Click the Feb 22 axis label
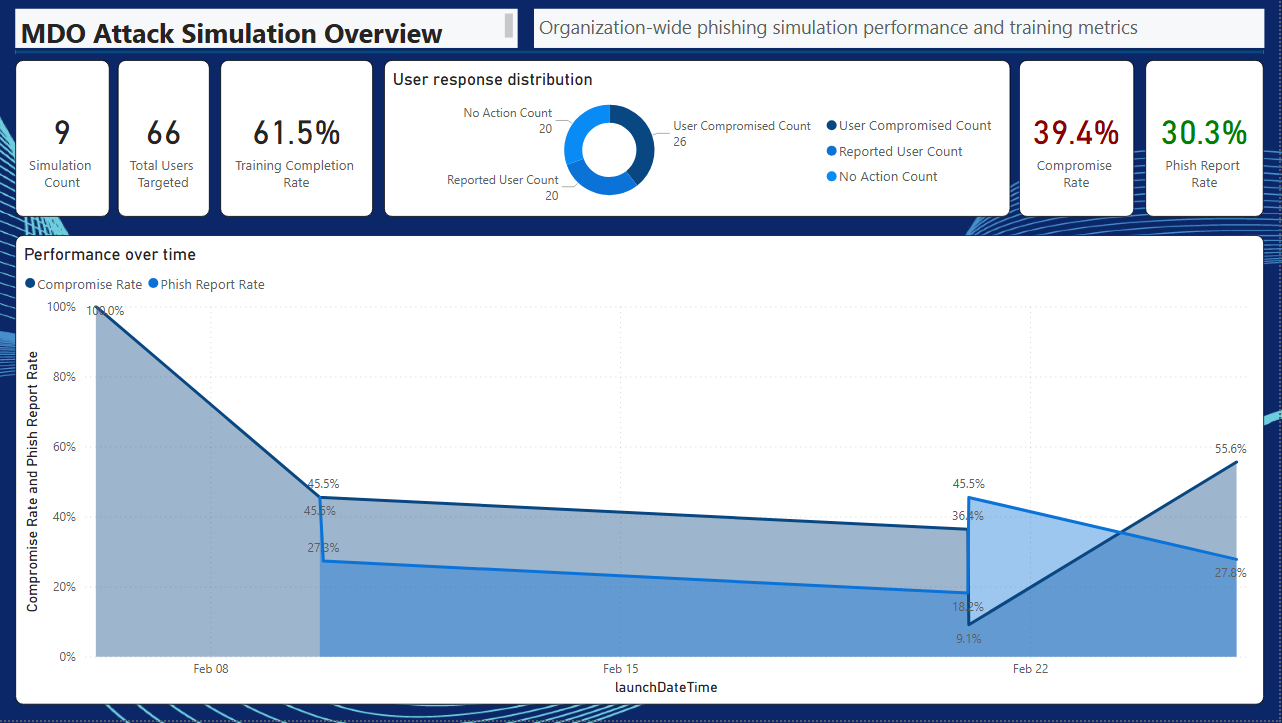This screenshot has height=723, width=1282. point(1030,668)
